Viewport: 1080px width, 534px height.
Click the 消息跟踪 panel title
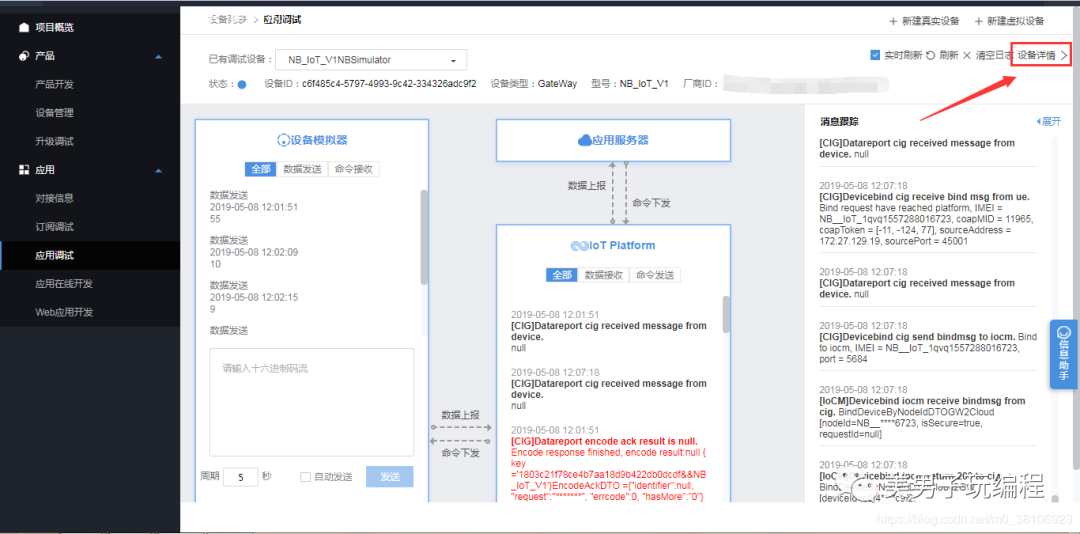tap(839, 121)
